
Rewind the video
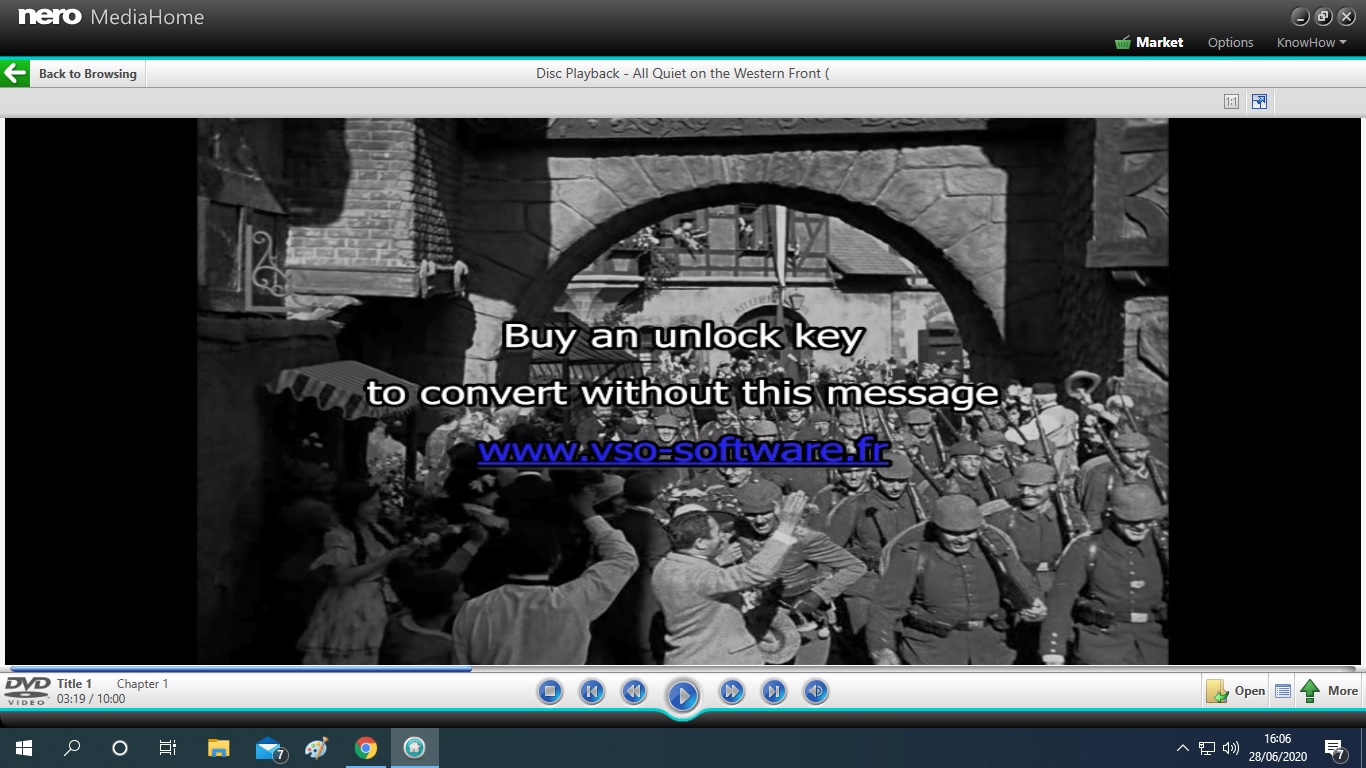point(634,691)
